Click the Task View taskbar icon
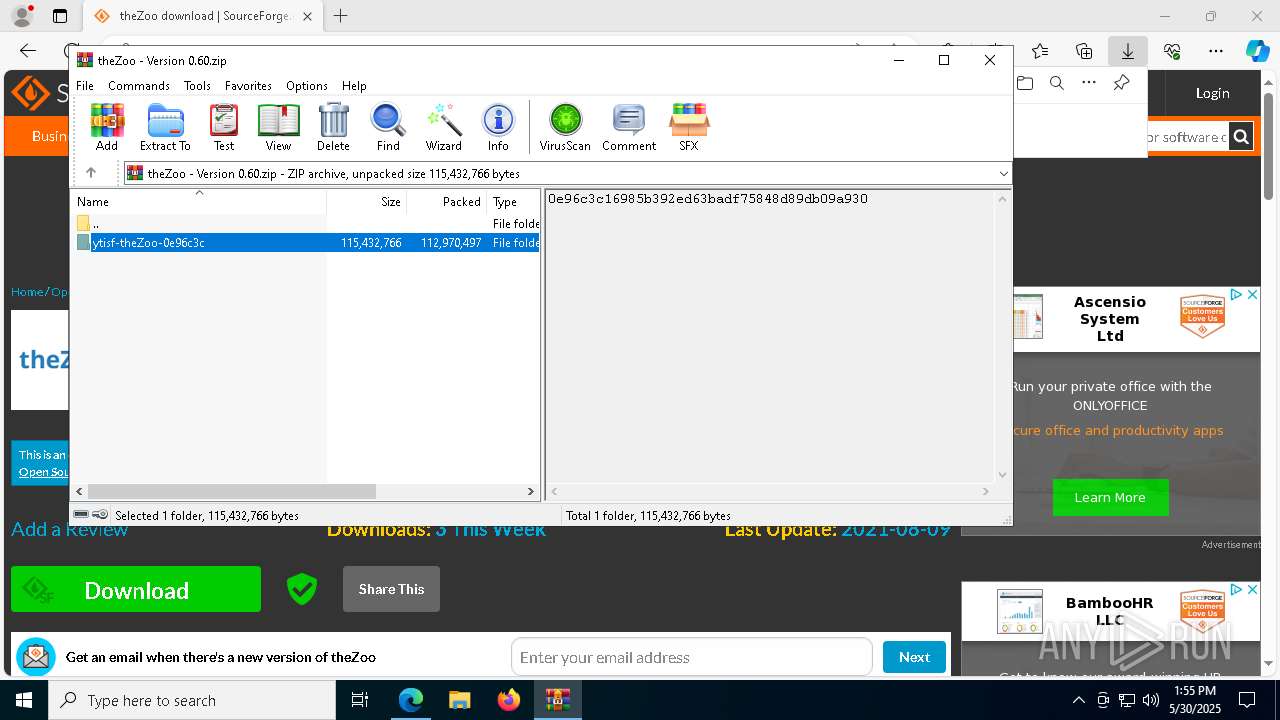 pos(360,700)
